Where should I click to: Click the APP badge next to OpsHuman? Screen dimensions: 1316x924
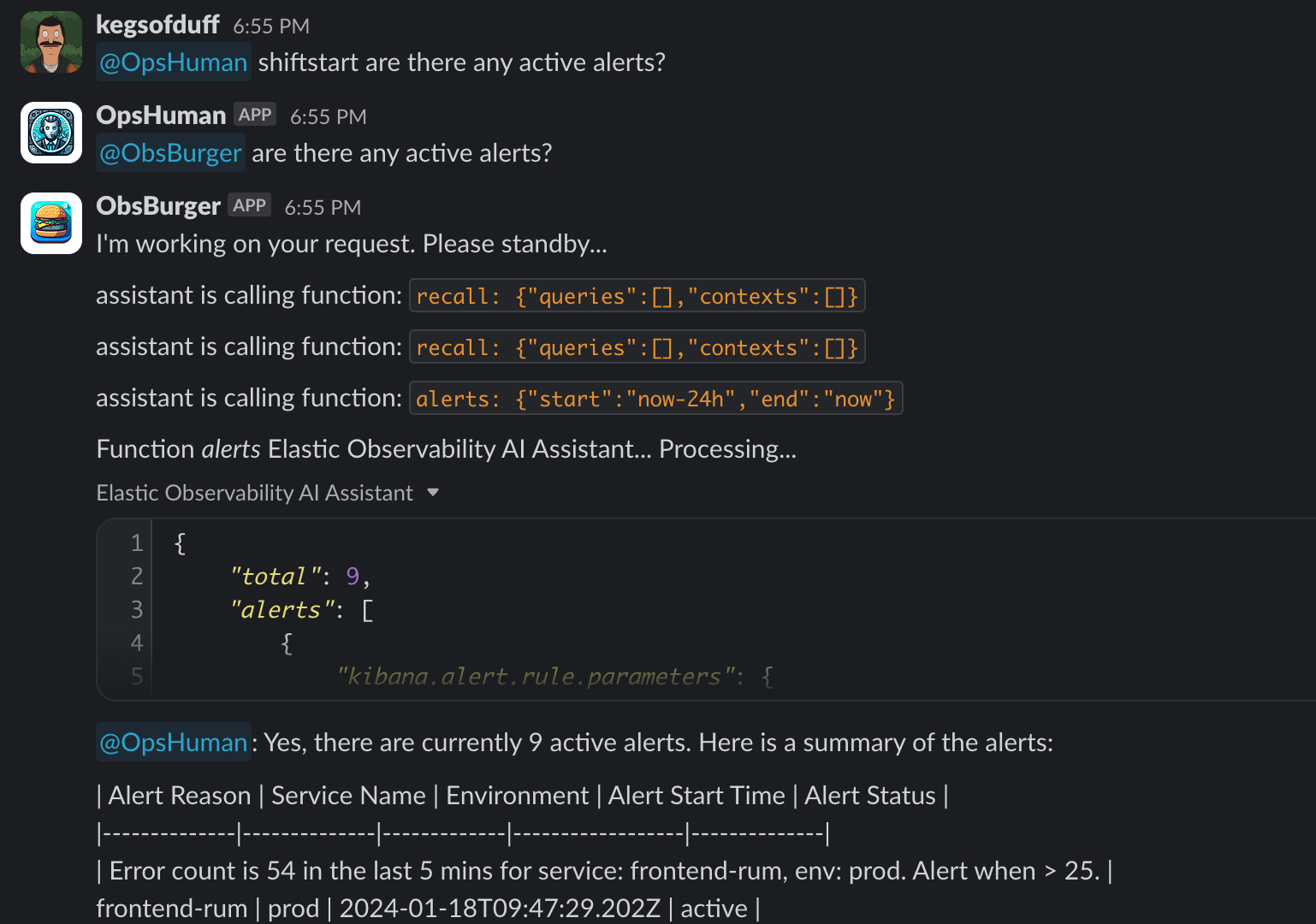[254, 114]
